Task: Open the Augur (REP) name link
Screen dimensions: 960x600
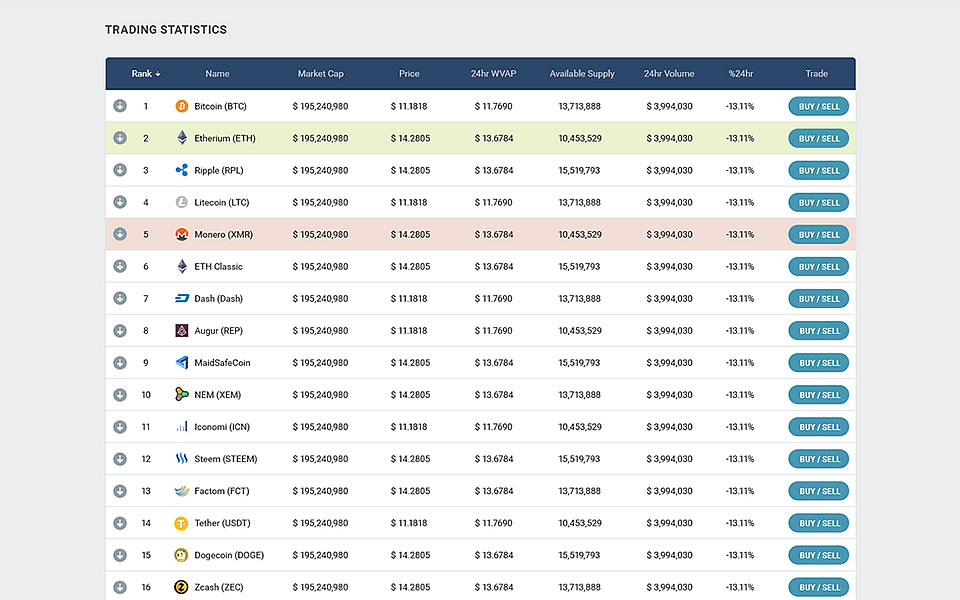Action: coord(218,331)
